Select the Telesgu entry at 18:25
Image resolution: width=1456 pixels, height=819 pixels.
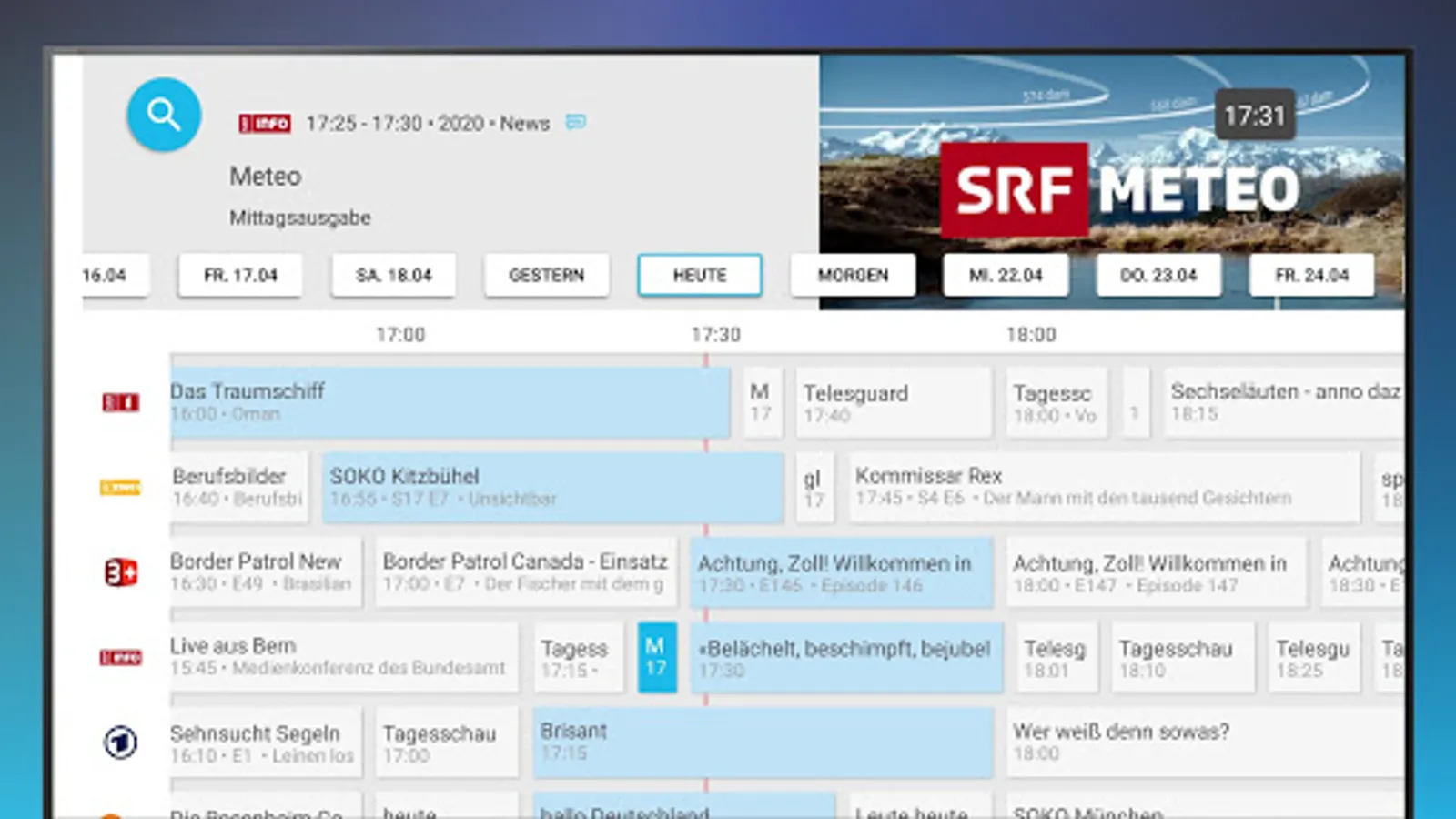(1314, 657)
